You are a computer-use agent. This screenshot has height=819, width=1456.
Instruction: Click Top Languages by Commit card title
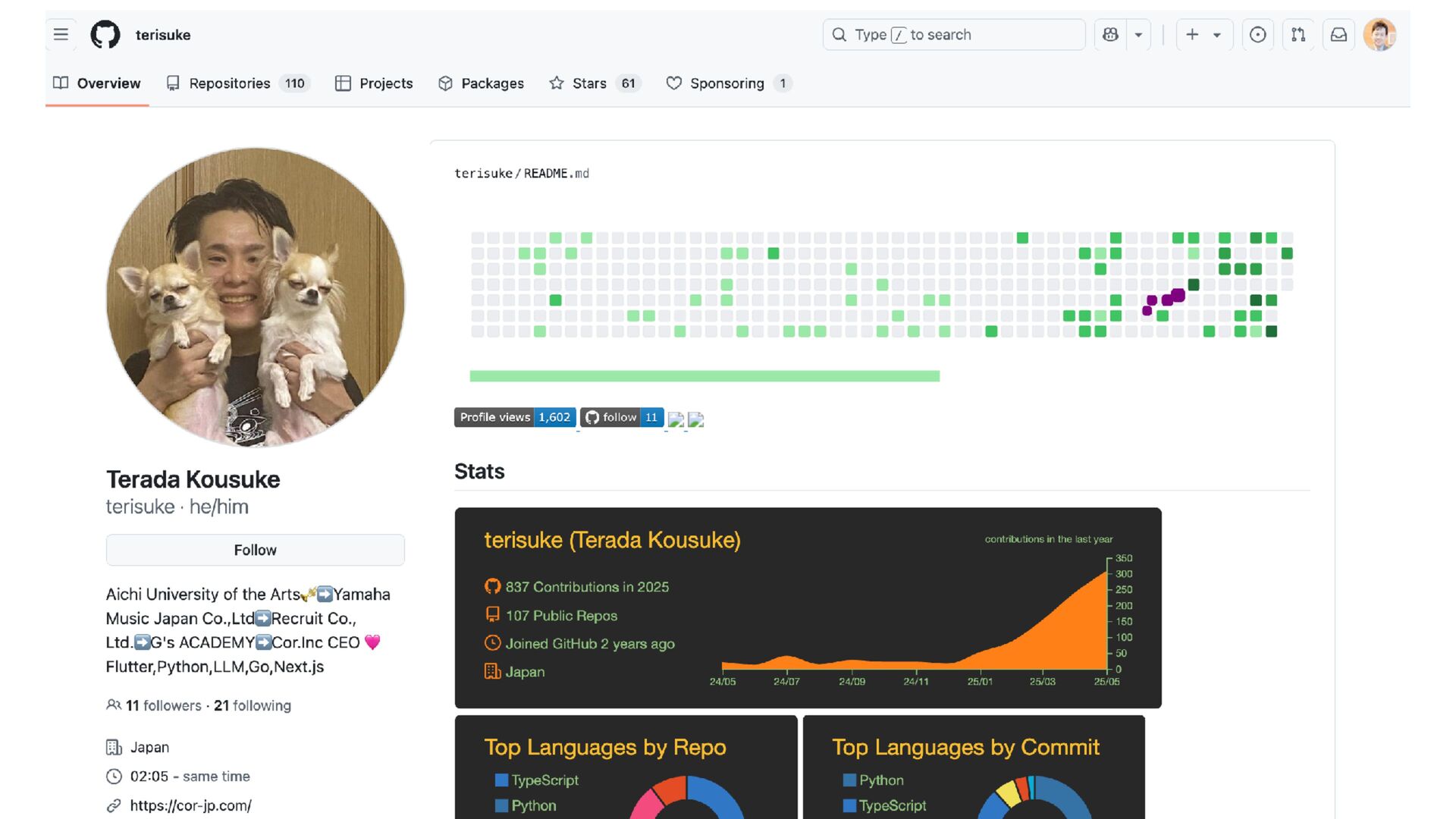[965, 747]
